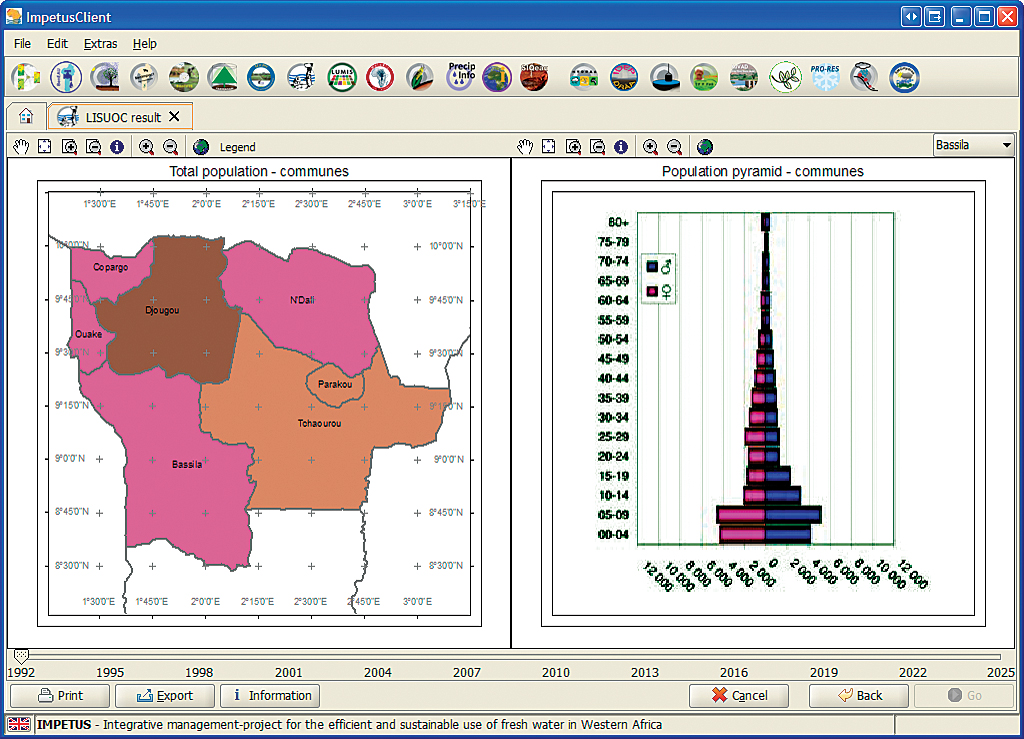The width and height of the screenshot is (1024, 739).
Task: Select the Bassila commune on map
Action: click(187, 465)
